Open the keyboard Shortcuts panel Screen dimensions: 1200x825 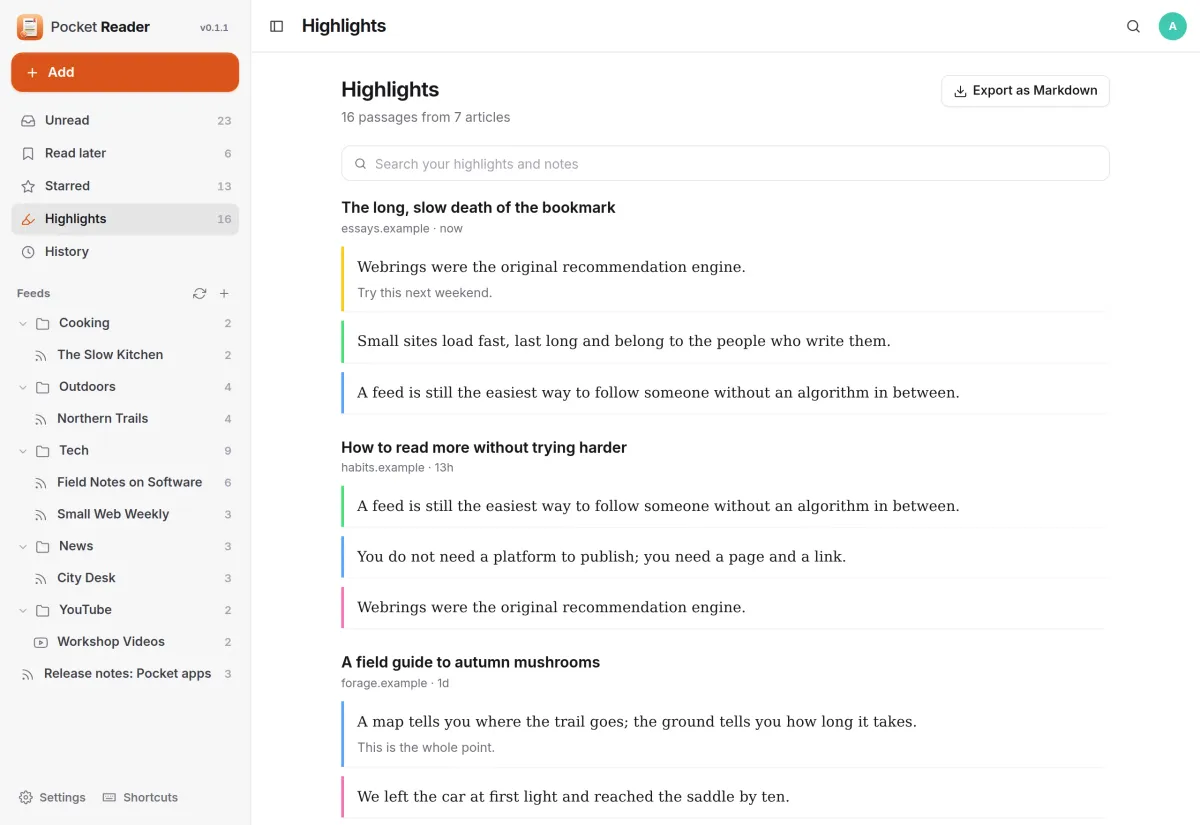(x=140, y=797)
